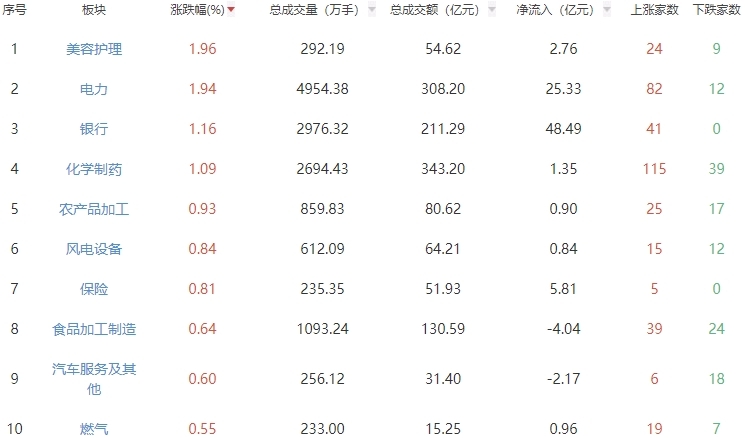Click the sort arrow next to 总成交额（亿元）
Image resolution: width=745 pixels, height=438 pixels.
493,10
